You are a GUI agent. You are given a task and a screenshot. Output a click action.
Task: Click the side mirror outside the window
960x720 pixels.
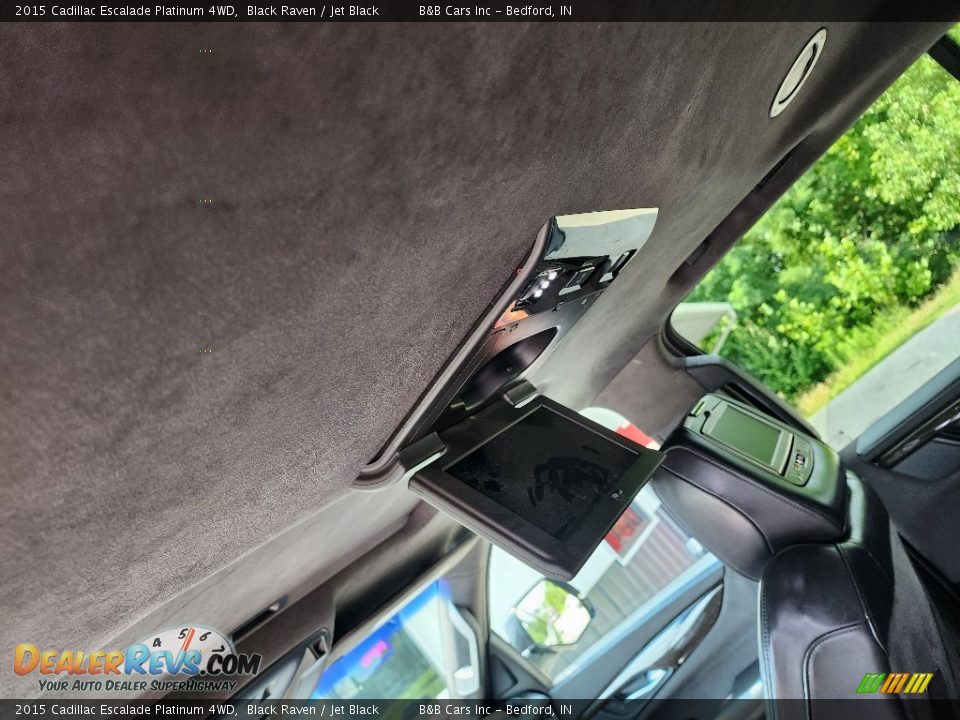(x=551, y=614)
